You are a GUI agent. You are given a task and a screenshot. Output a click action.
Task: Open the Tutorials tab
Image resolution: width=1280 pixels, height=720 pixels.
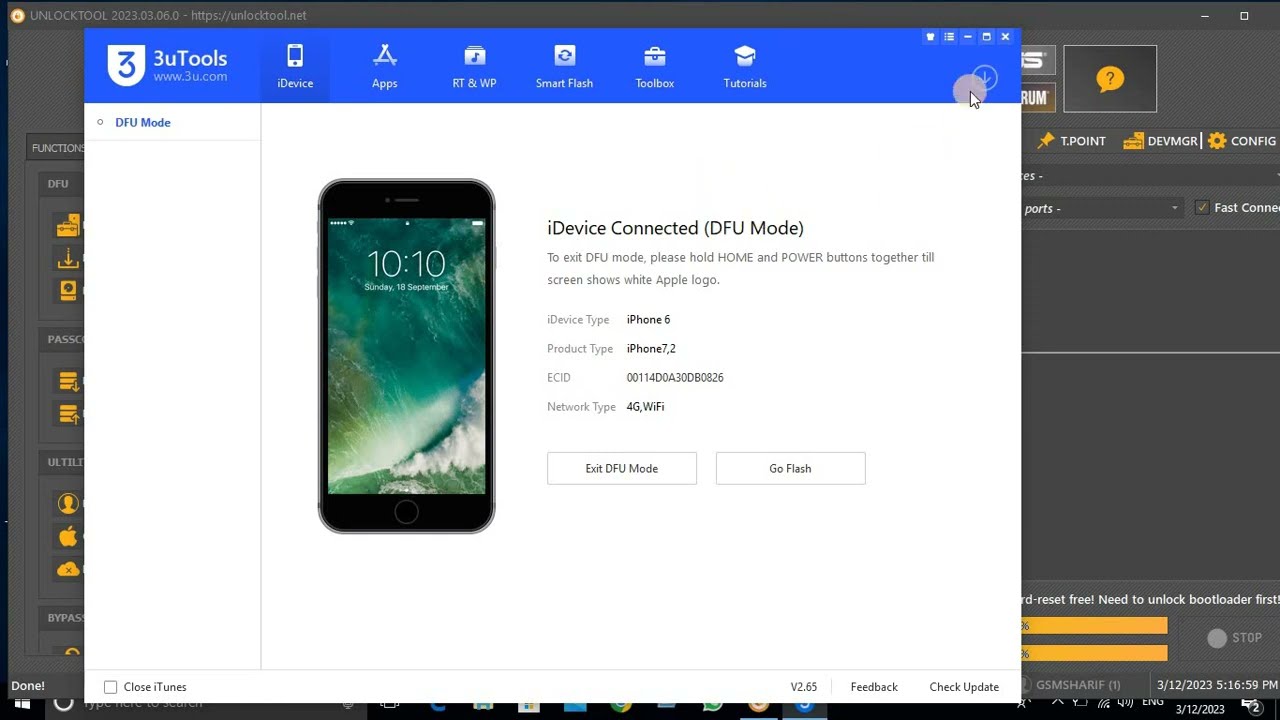point(745,67)
